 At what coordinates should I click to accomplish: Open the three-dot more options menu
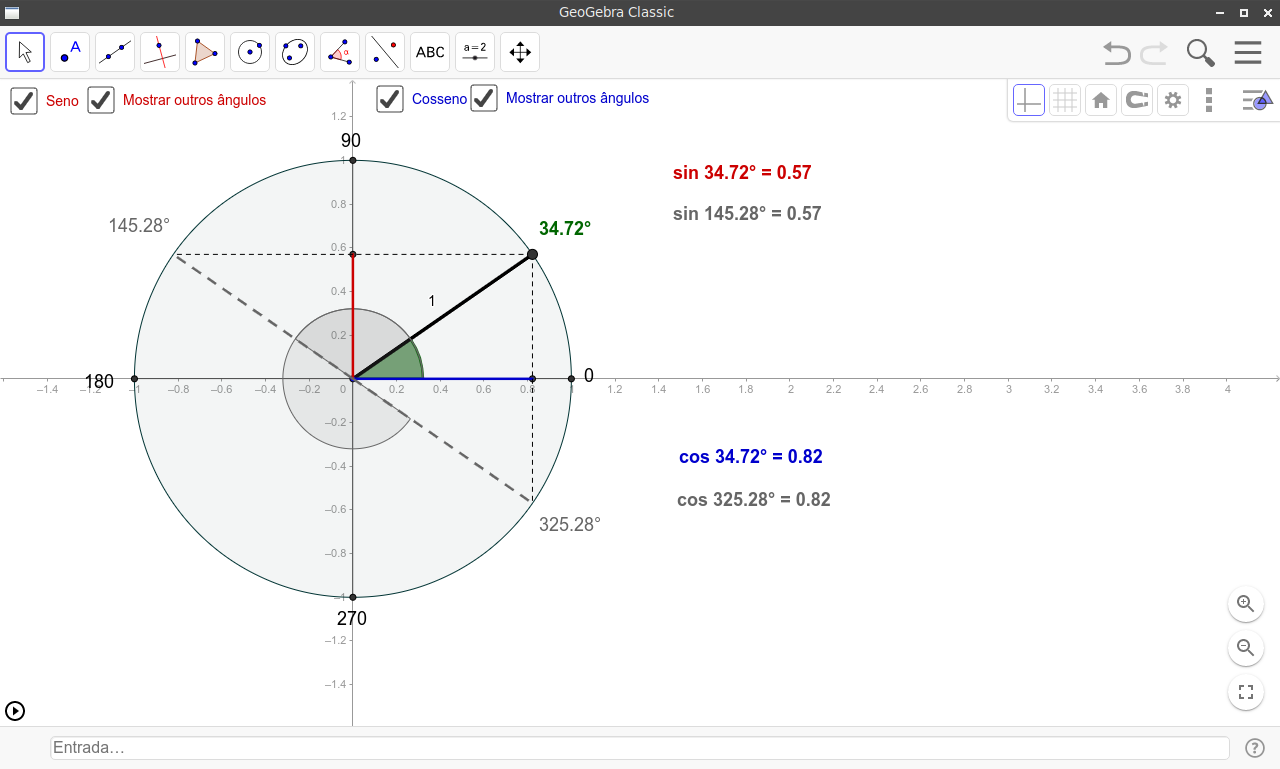1209,100
